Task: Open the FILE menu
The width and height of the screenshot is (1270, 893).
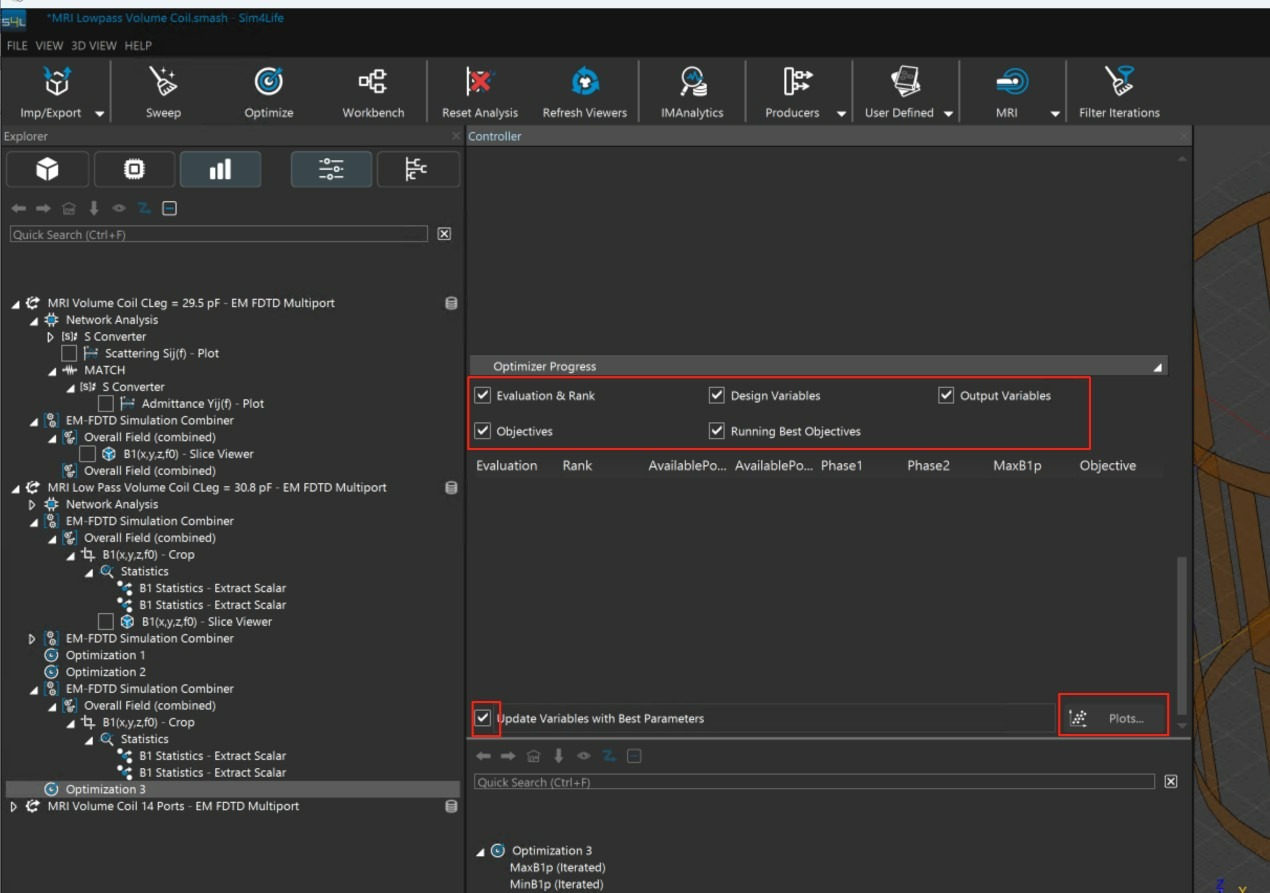Action: pyautogui.click(x=17, y=46)
